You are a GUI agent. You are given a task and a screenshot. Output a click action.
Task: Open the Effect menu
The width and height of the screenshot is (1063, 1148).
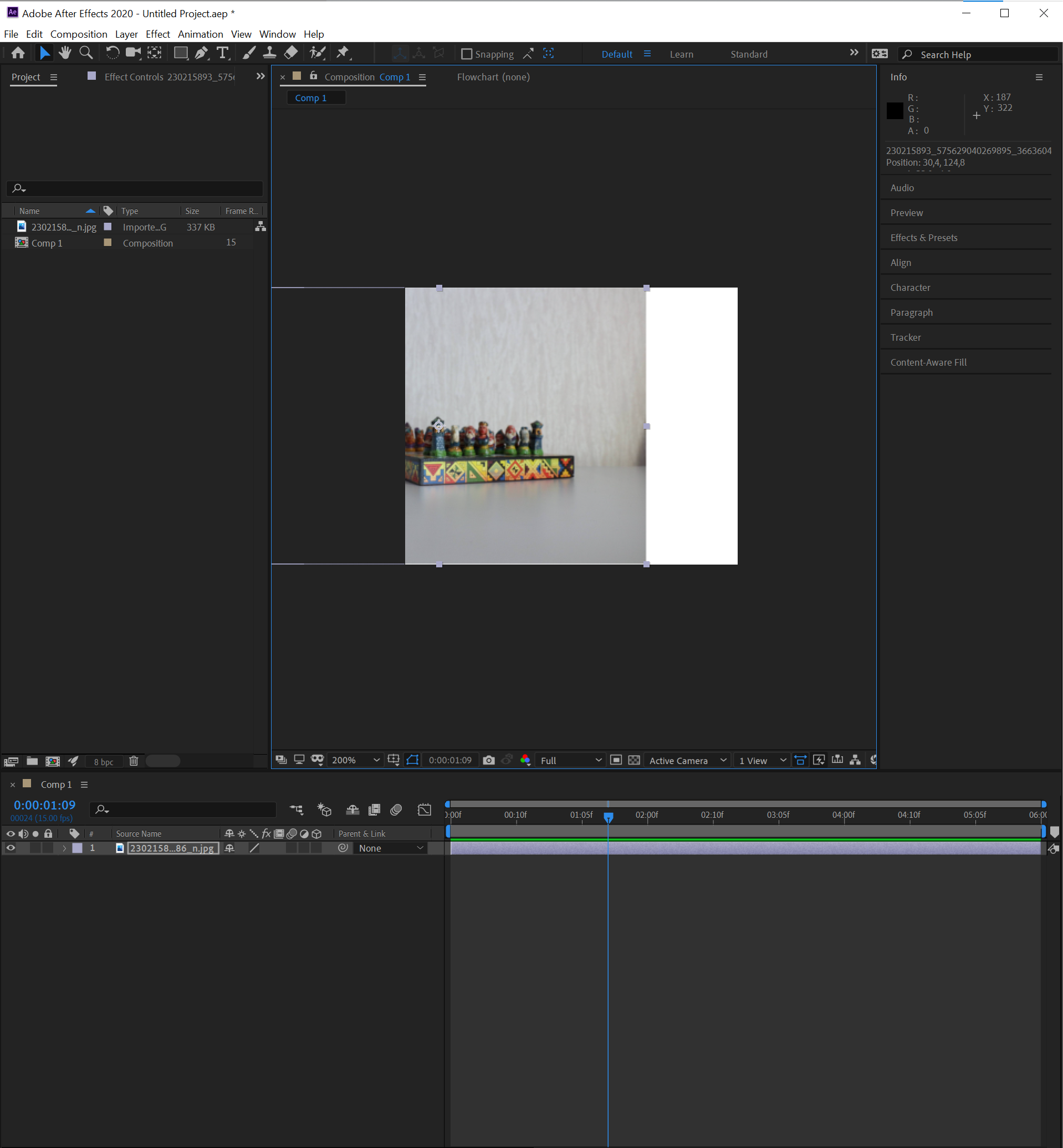click(157, 34)
